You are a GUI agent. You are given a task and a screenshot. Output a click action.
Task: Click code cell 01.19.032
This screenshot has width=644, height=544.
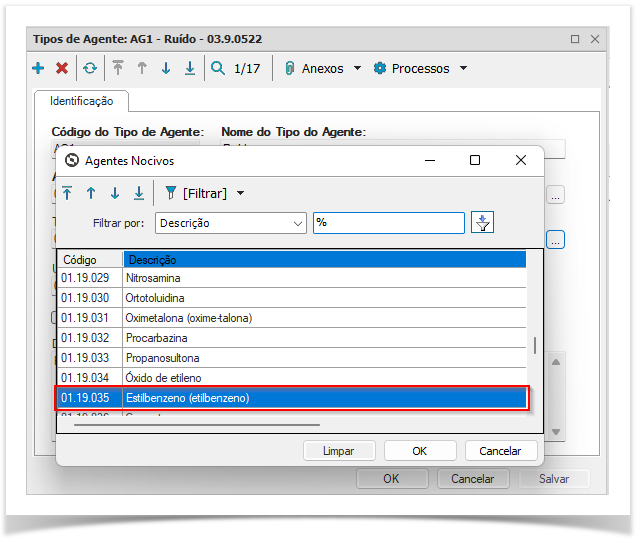90,338
